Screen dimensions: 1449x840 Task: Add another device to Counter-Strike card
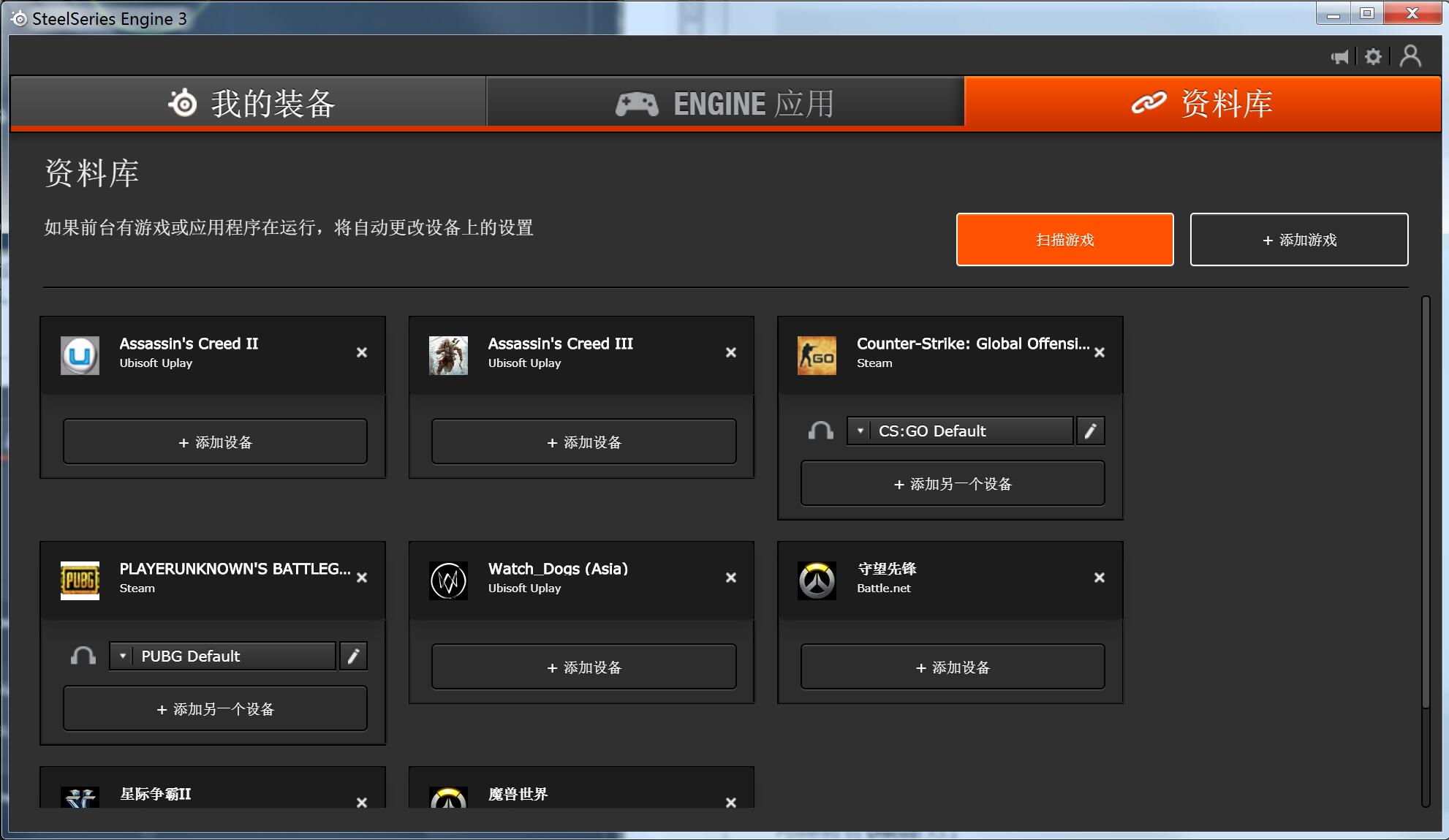pos(953,483)
